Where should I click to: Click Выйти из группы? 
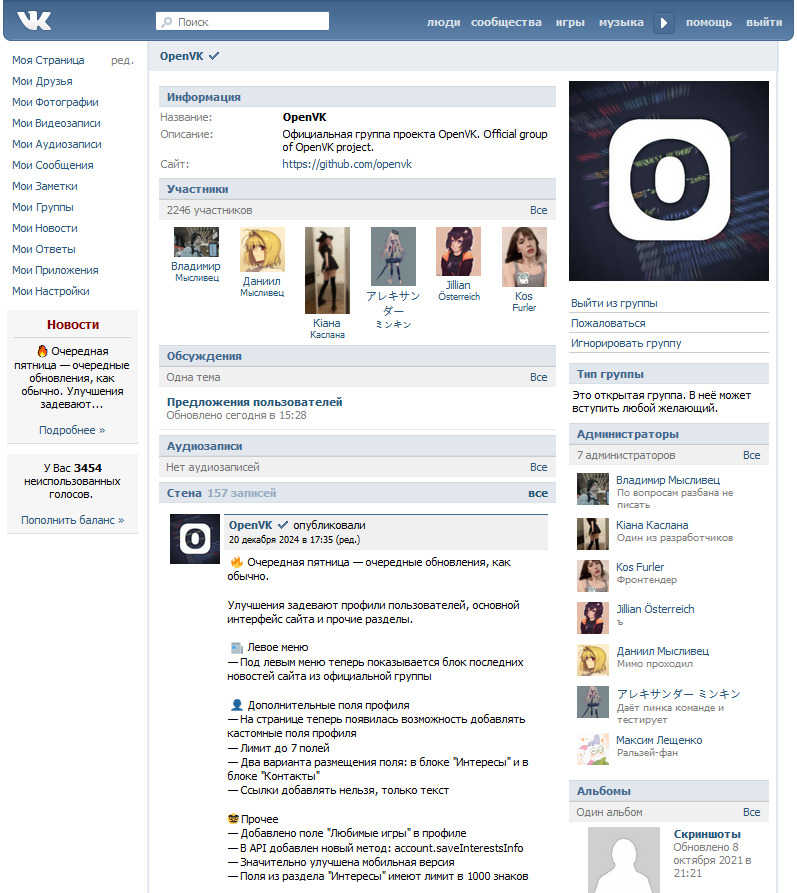614,304
